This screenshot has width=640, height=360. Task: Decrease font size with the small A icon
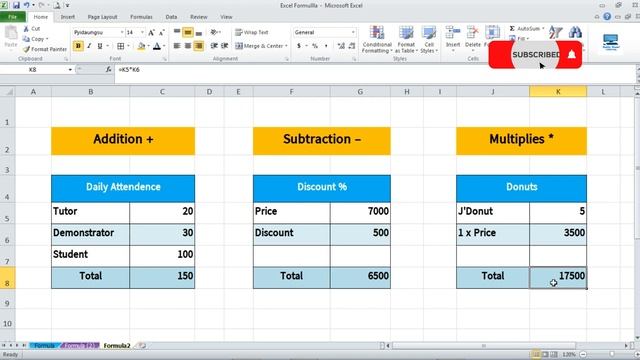click(162, 33)
